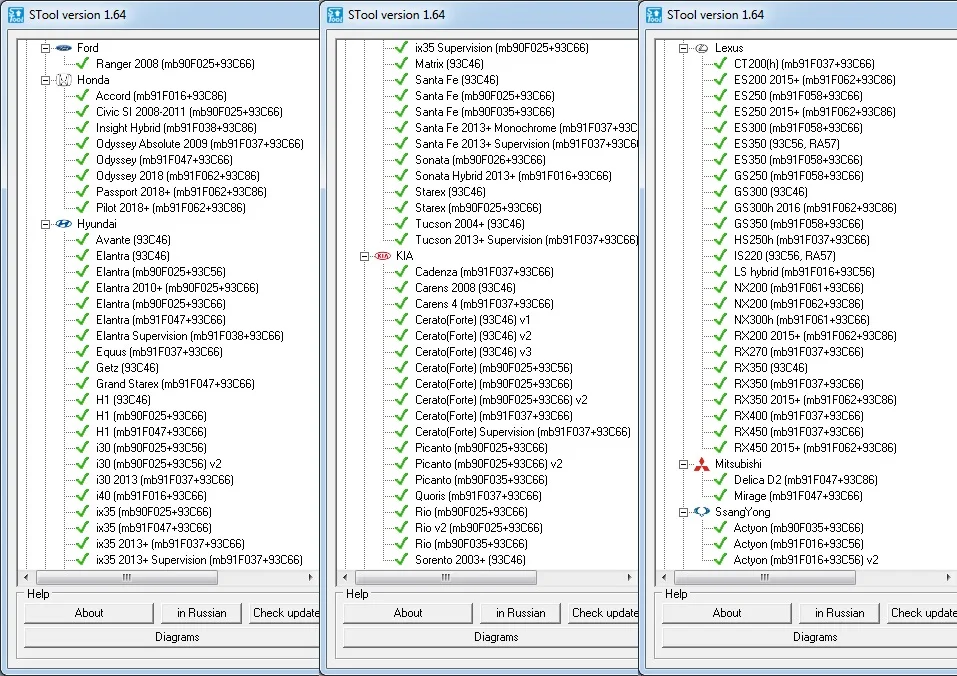The image size is (957, 676).
Task: Click green checkmark beside Mirage
Action: tap(721, 495)
